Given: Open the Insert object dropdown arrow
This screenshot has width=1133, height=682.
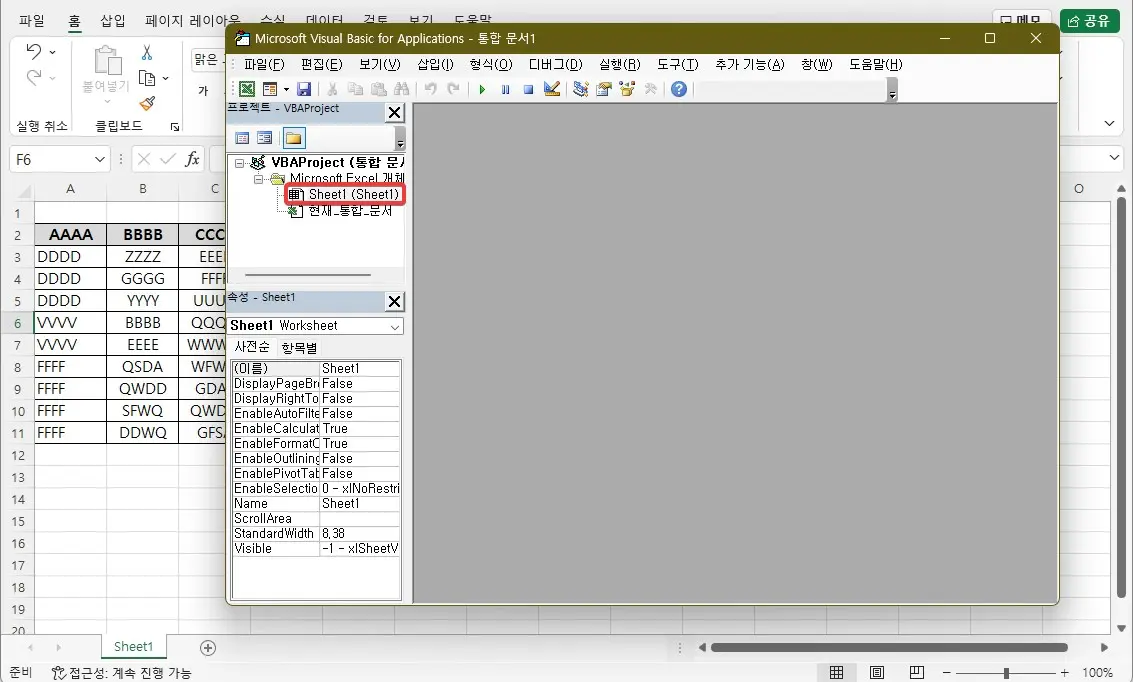Looking at the screenshot, I should point(286,89).
